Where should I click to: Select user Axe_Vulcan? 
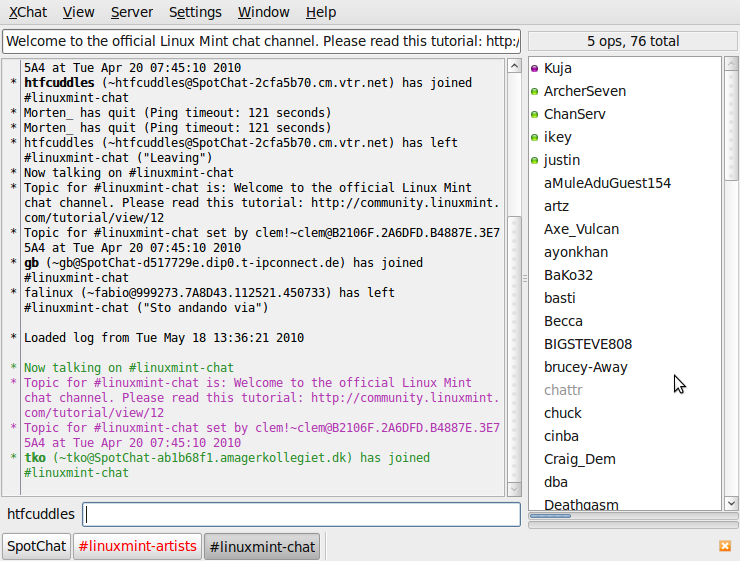(625, 229)
